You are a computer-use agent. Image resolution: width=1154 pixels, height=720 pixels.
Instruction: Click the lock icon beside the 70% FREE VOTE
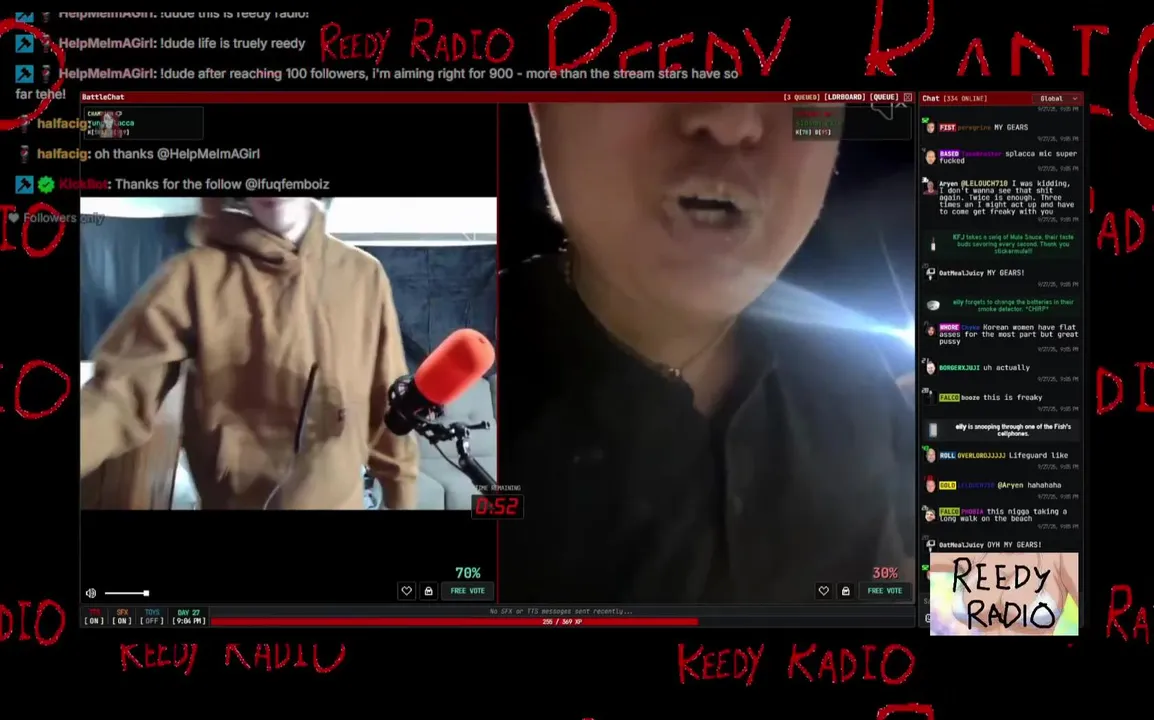pos(428,590)
